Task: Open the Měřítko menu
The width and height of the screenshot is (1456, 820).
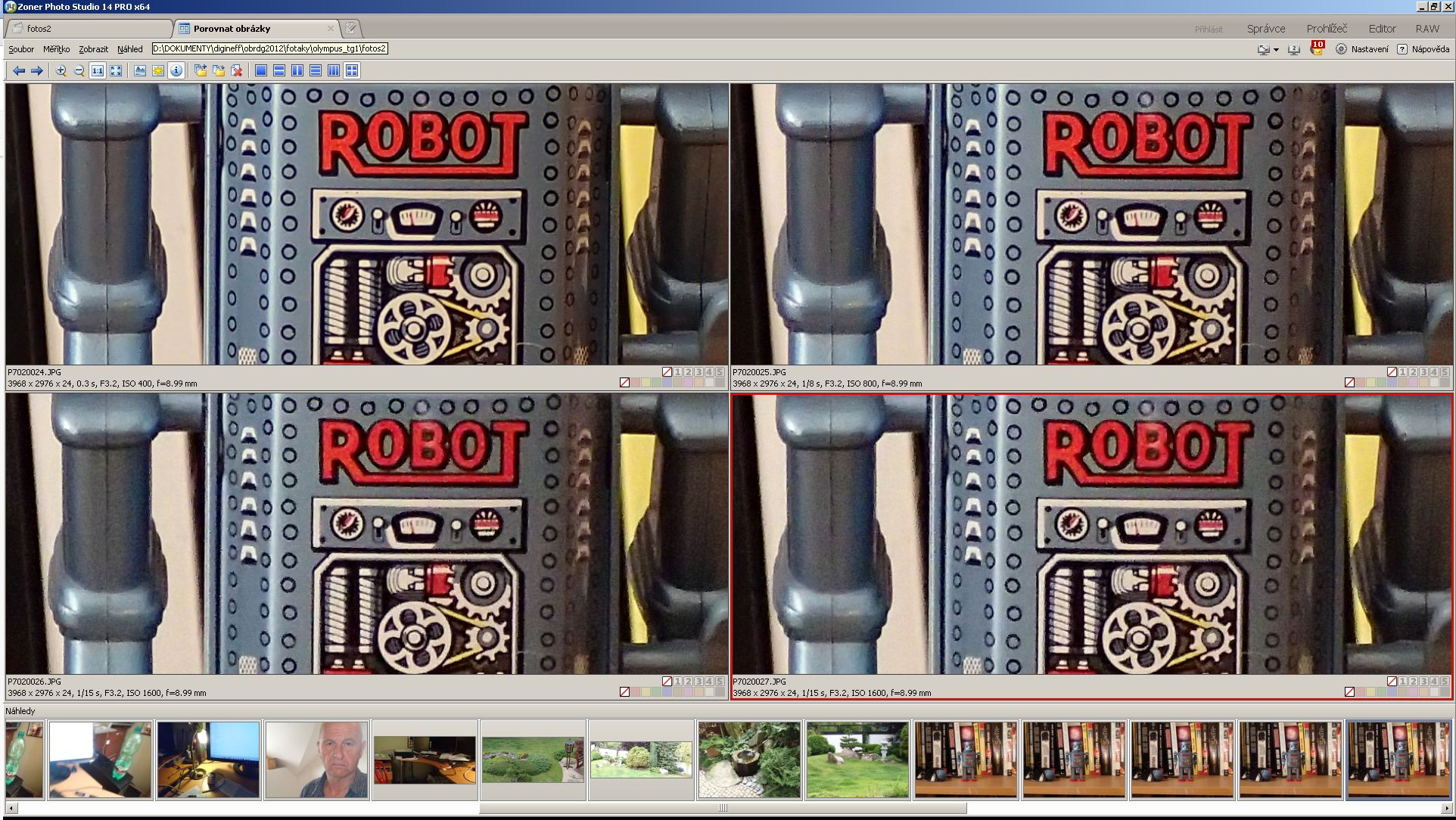Action: pos(56,49)
